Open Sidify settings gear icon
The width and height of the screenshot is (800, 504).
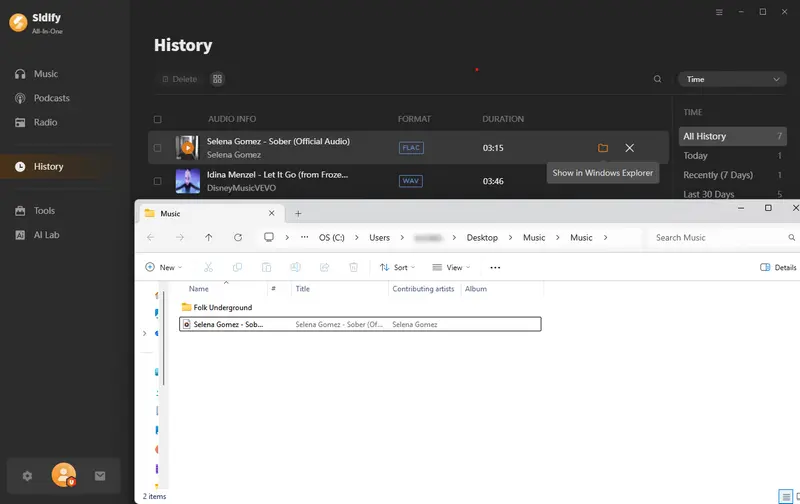tap(27, 476)
